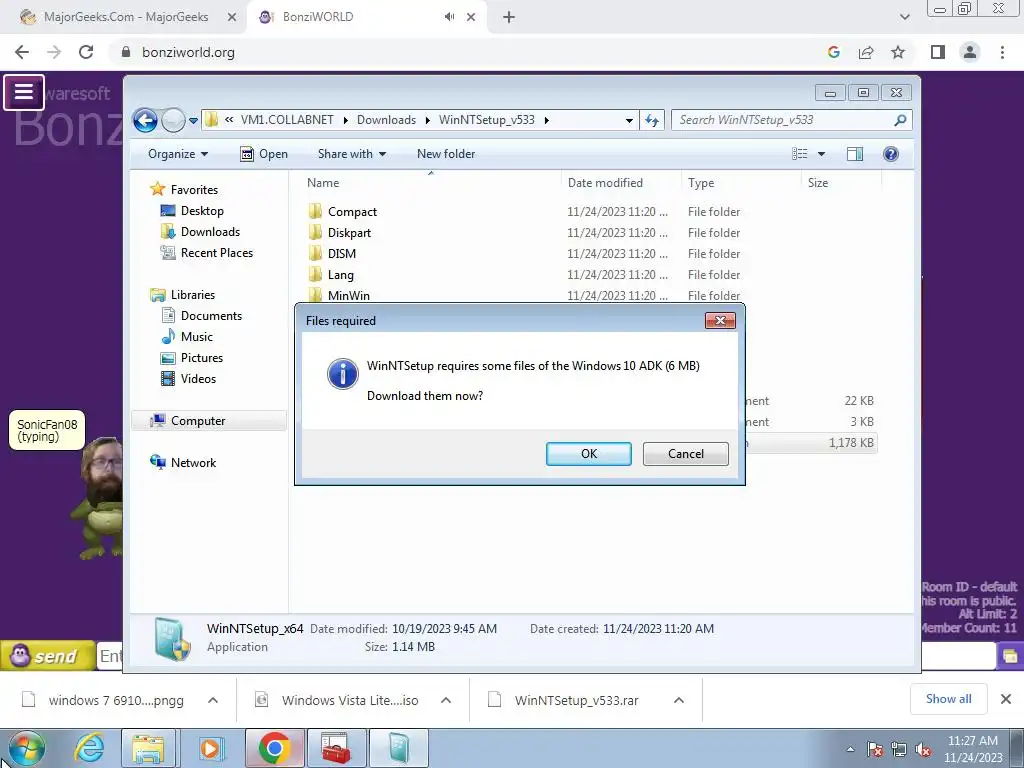Screen dimensions: 1024x768
Task: Select Downloads in navigation pane
Action: tap(210, 232)
